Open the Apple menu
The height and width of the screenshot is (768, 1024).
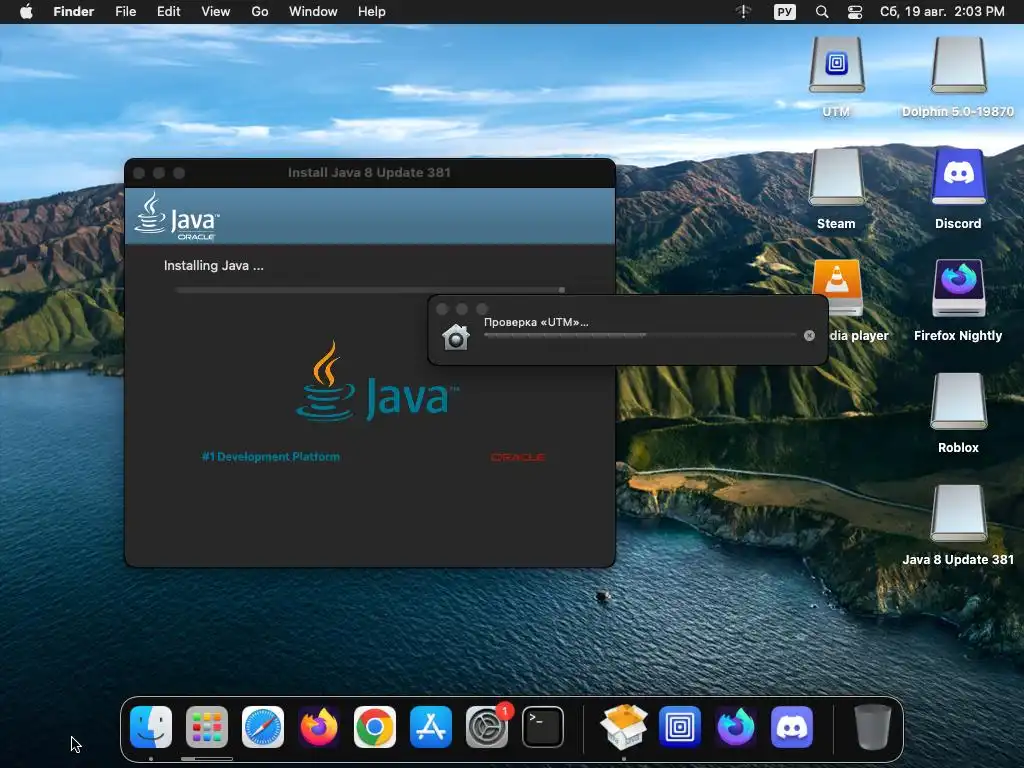[26, 12]
